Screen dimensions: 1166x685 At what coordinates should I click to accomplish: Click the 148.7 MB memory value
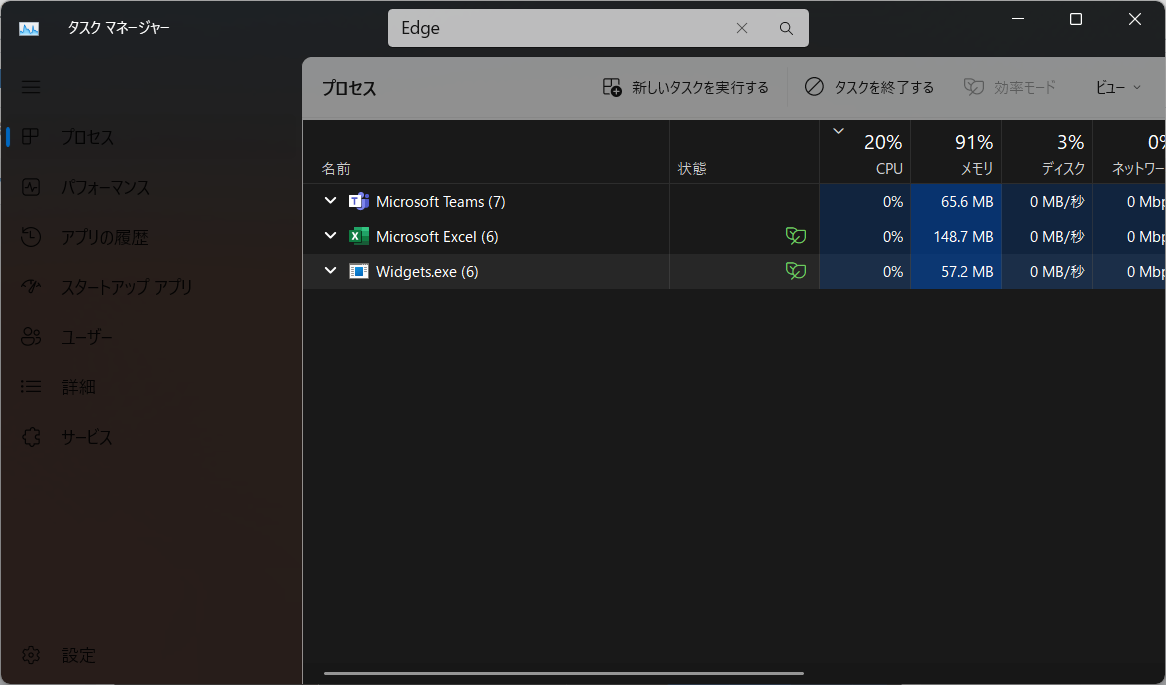coord(963,237)
